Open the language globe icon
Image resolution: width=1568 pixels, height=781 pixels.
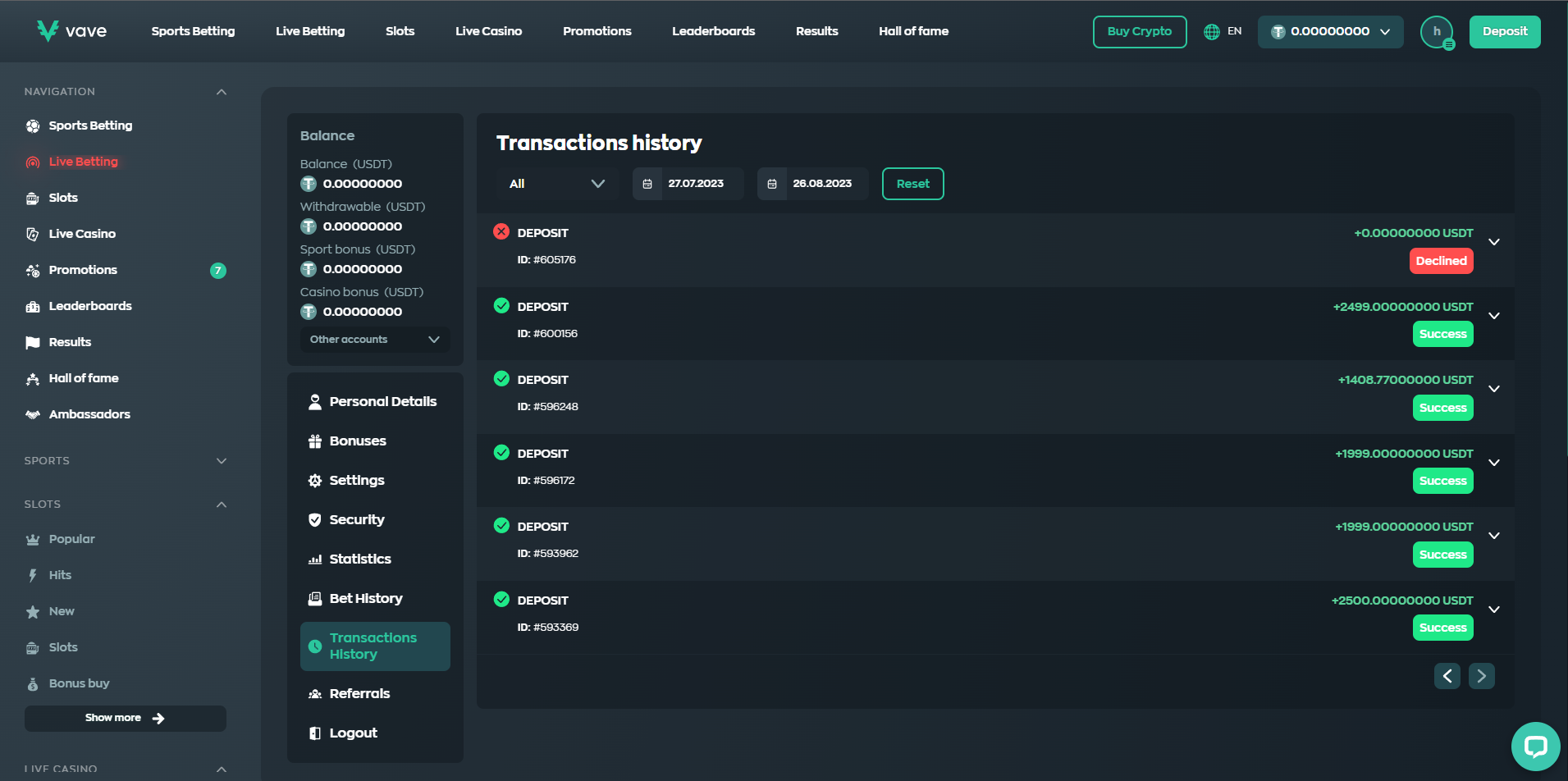click(1211, 32)
